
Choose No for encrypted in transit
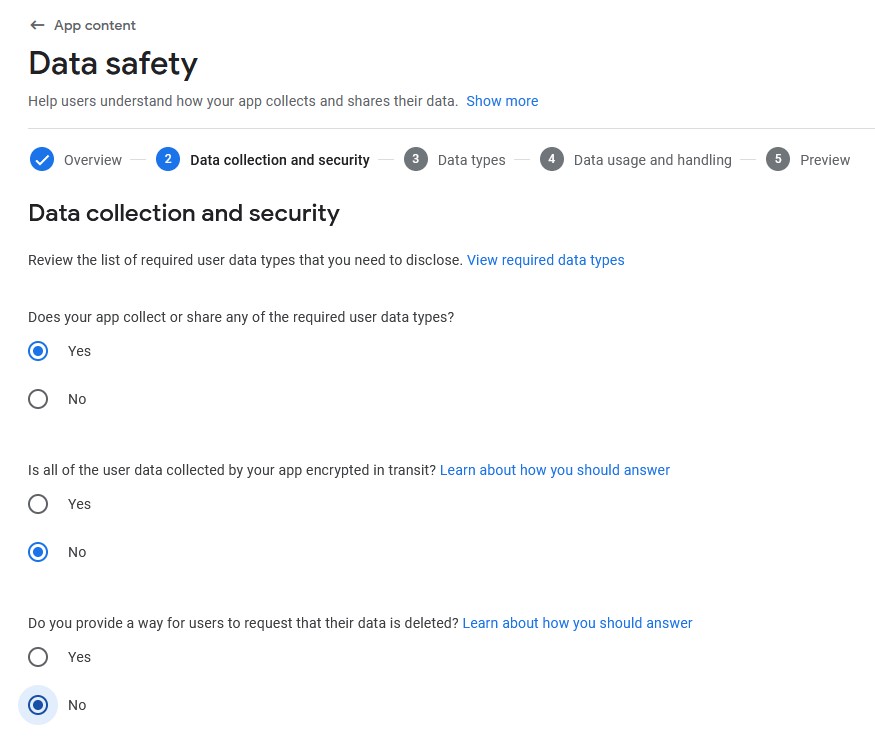pyautogui.click(x=38, y=552)
